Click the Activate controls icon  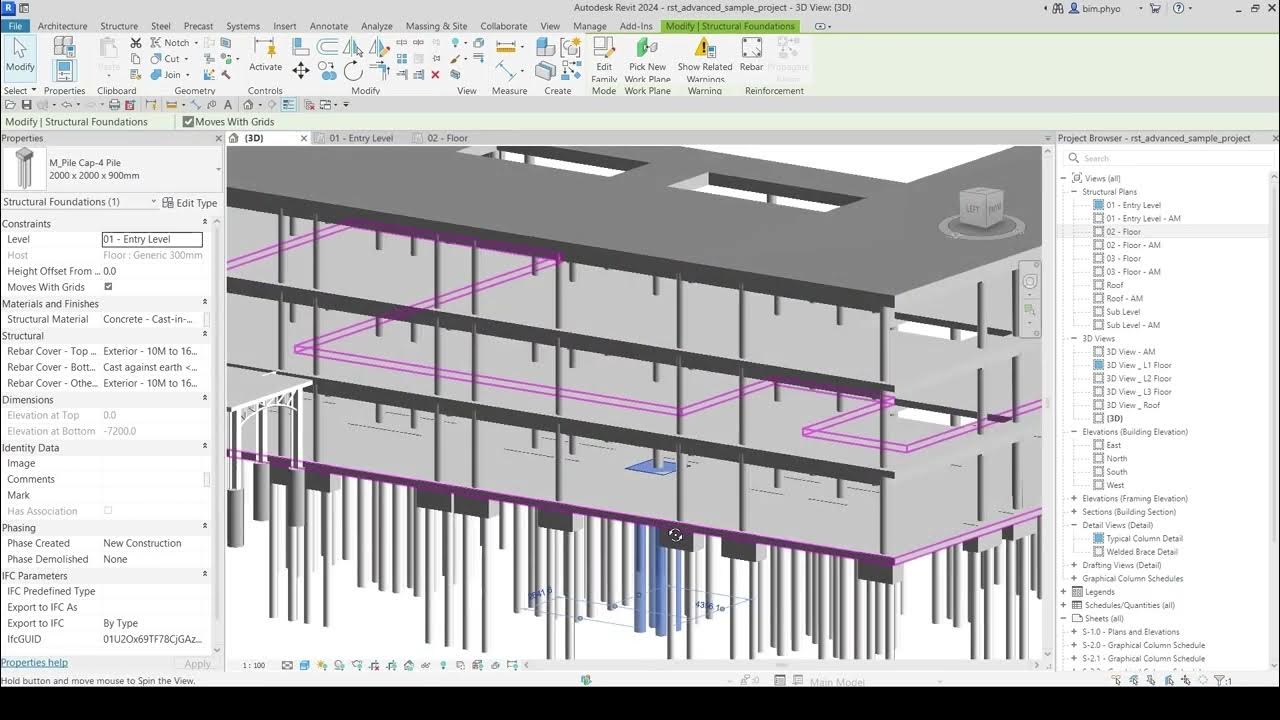[x=265, y=55]
